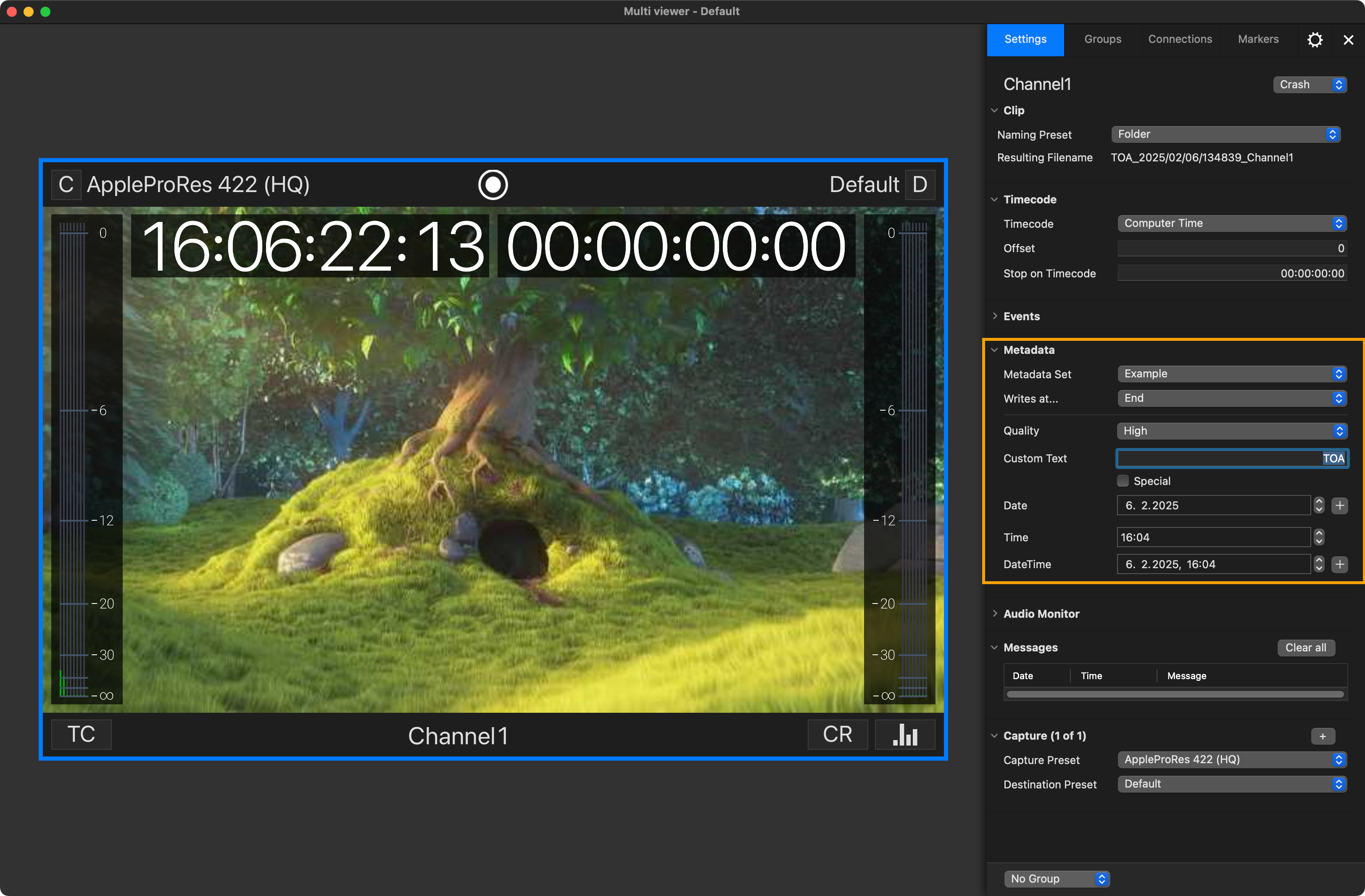Open the Quality dropdown

pos(1232,431)
